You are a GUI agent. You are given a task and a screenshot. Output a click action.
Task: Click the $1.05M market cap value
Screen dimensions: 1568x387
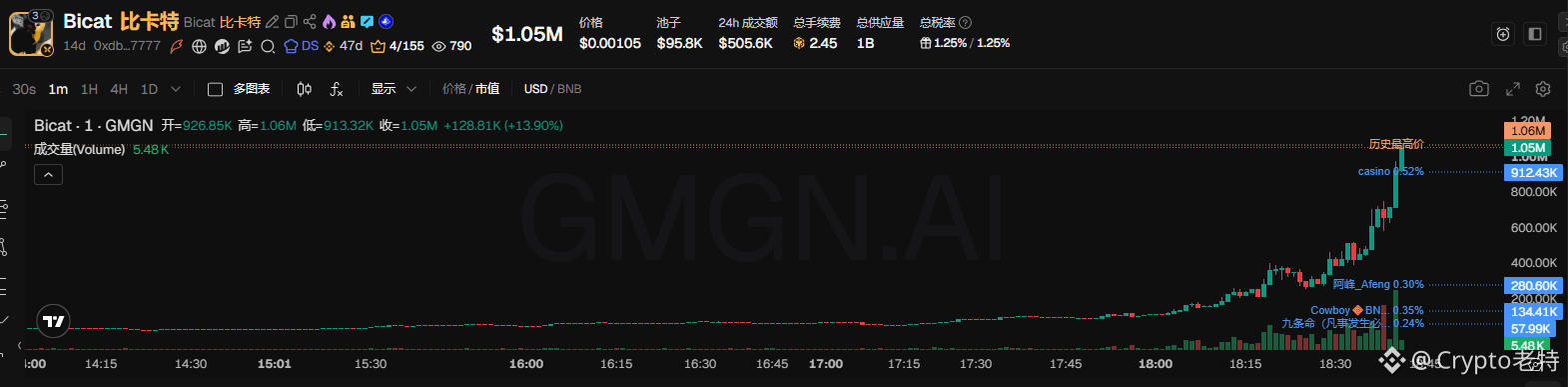[527, 34]
